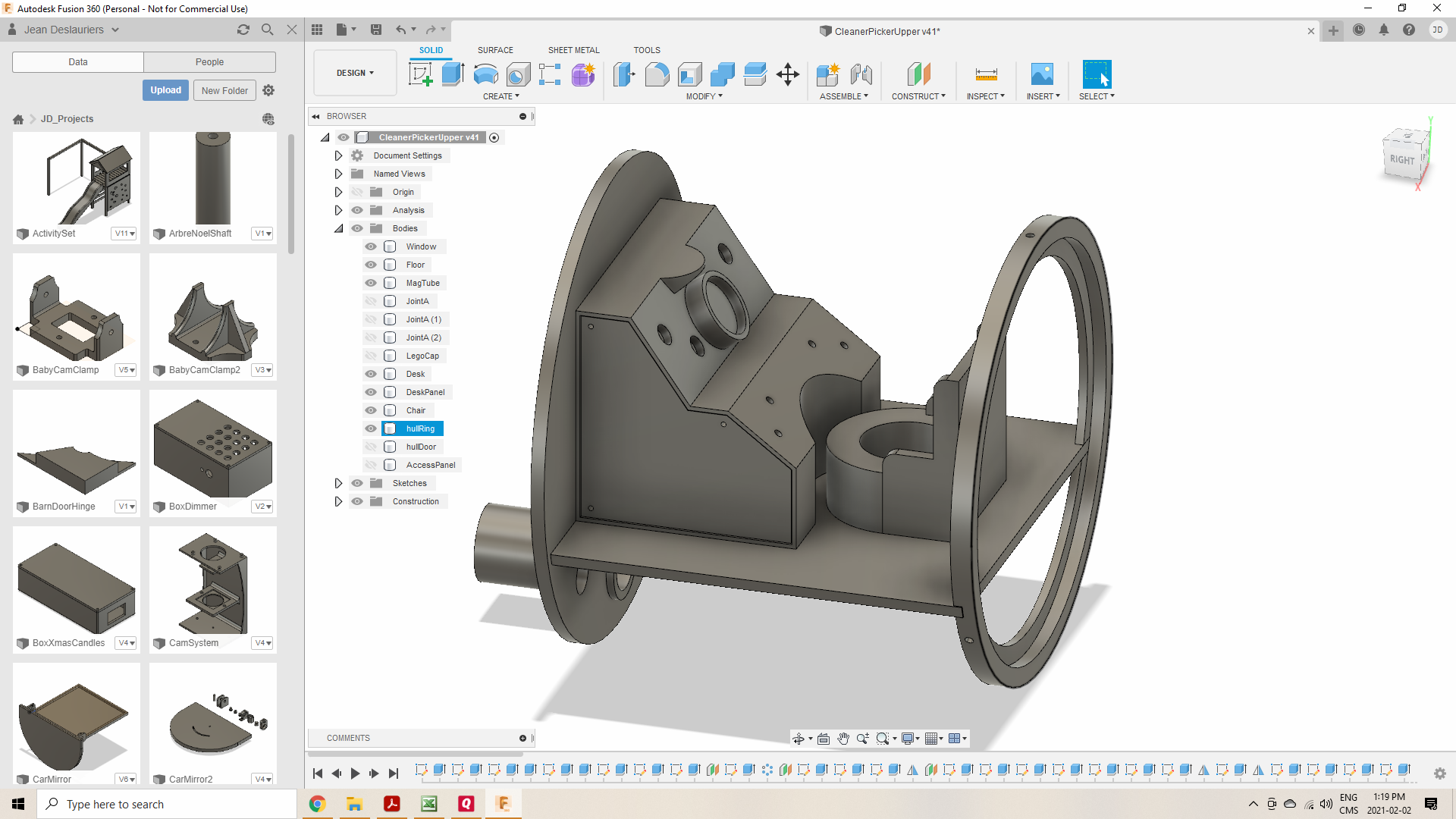Toggle visibility of Window body
Image resolution: width=1456 pixels, height=819 pixels.
click(371, 246)
